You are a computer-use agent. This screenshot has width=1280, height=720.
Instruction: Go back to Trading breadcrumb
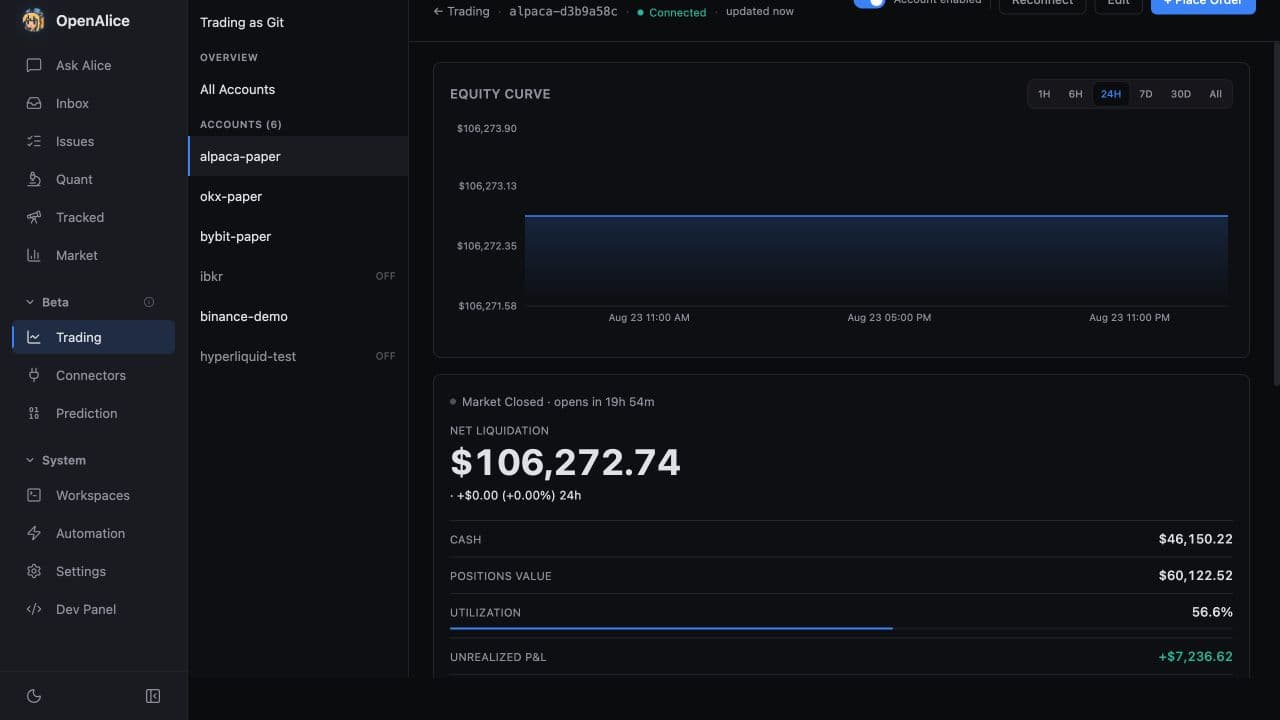pyautogui.click(x=461, y=11)
